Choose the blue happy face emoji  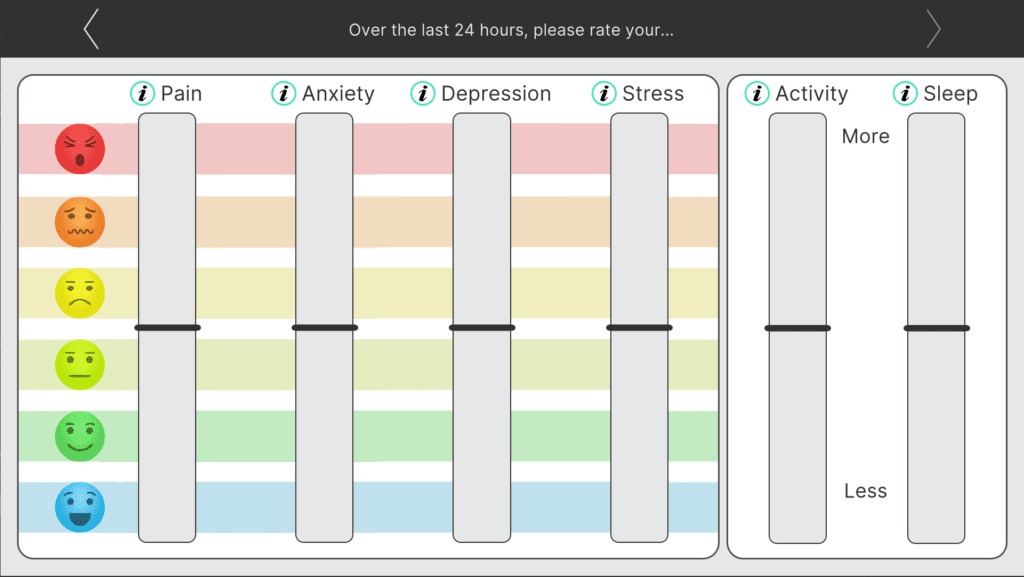click(80, 507)
